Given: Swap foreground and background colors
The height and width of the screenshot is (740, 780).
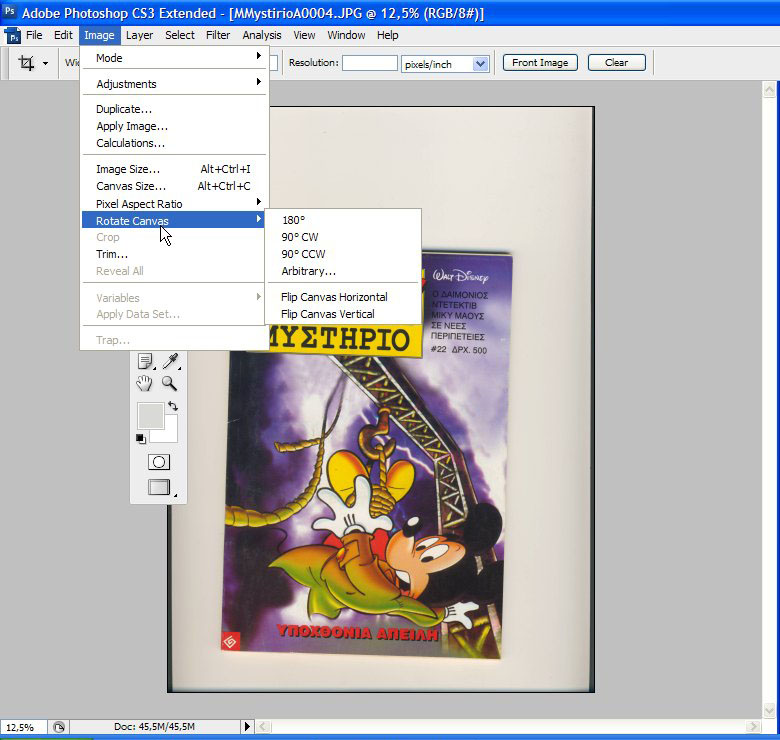Looking at the screenshot, I should coord(173,406).
